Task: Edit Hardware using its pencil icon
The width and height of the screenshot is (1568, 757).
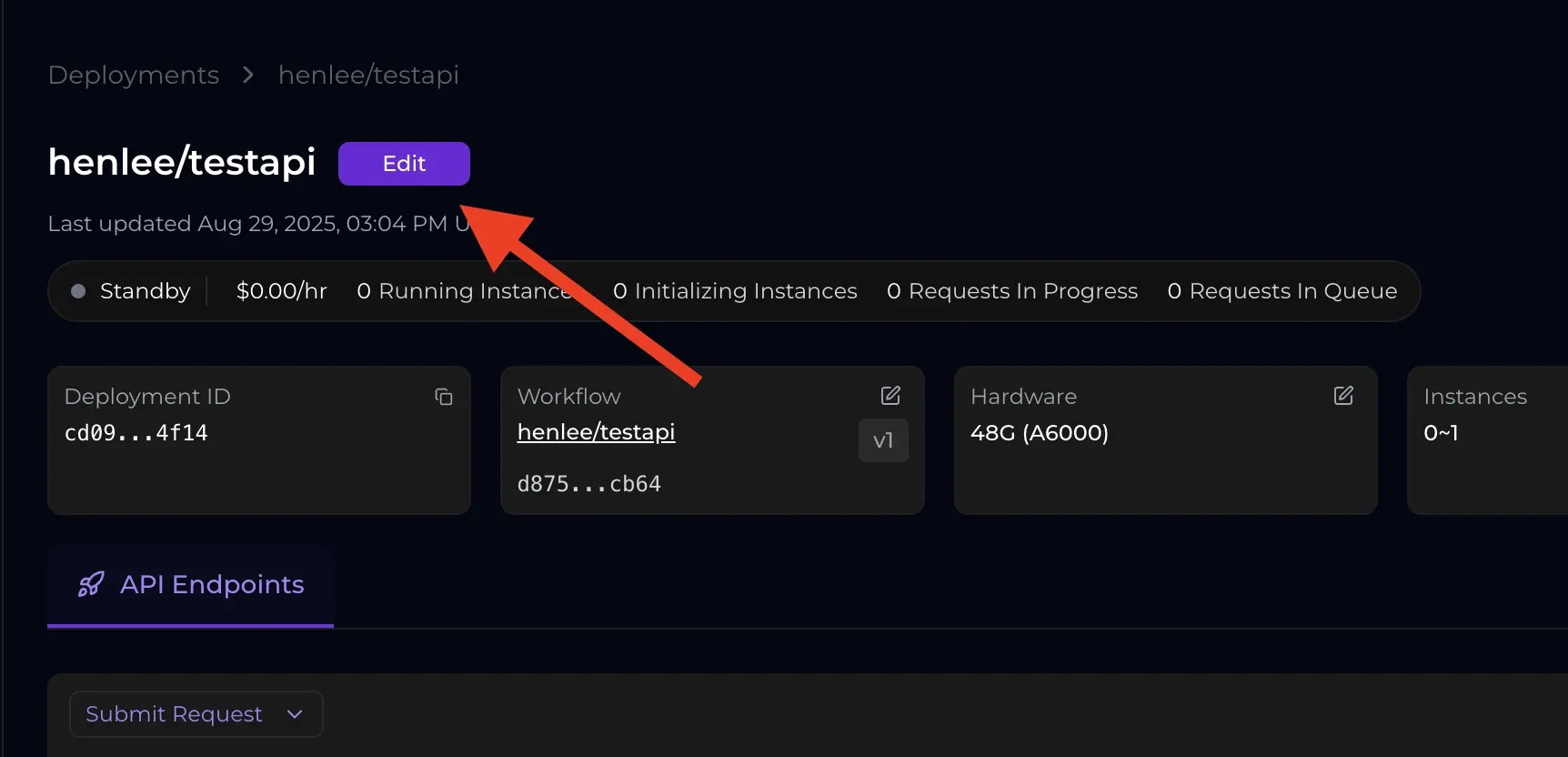Action: [x=1343, y=395]
